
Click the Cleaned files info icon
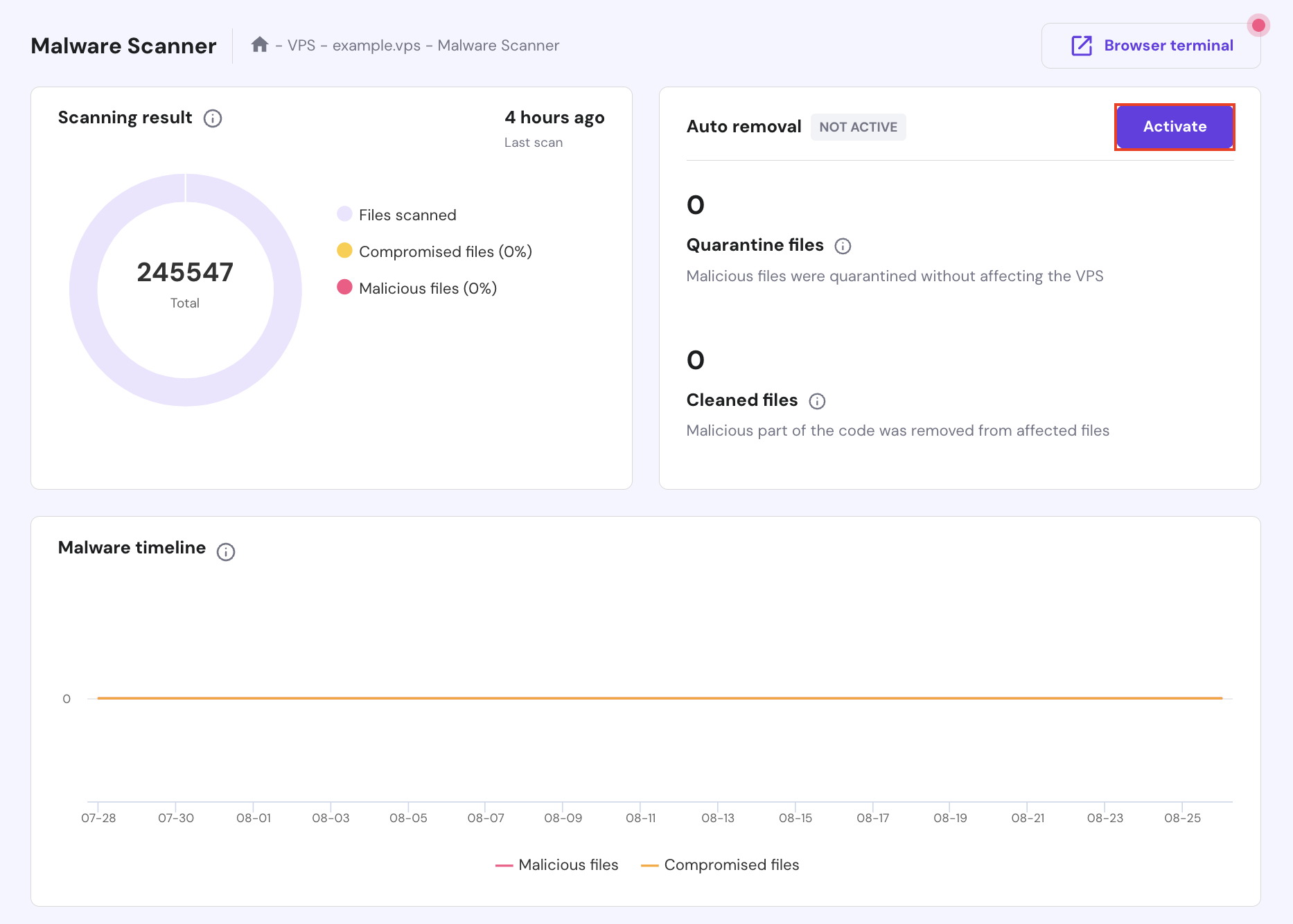818,401
